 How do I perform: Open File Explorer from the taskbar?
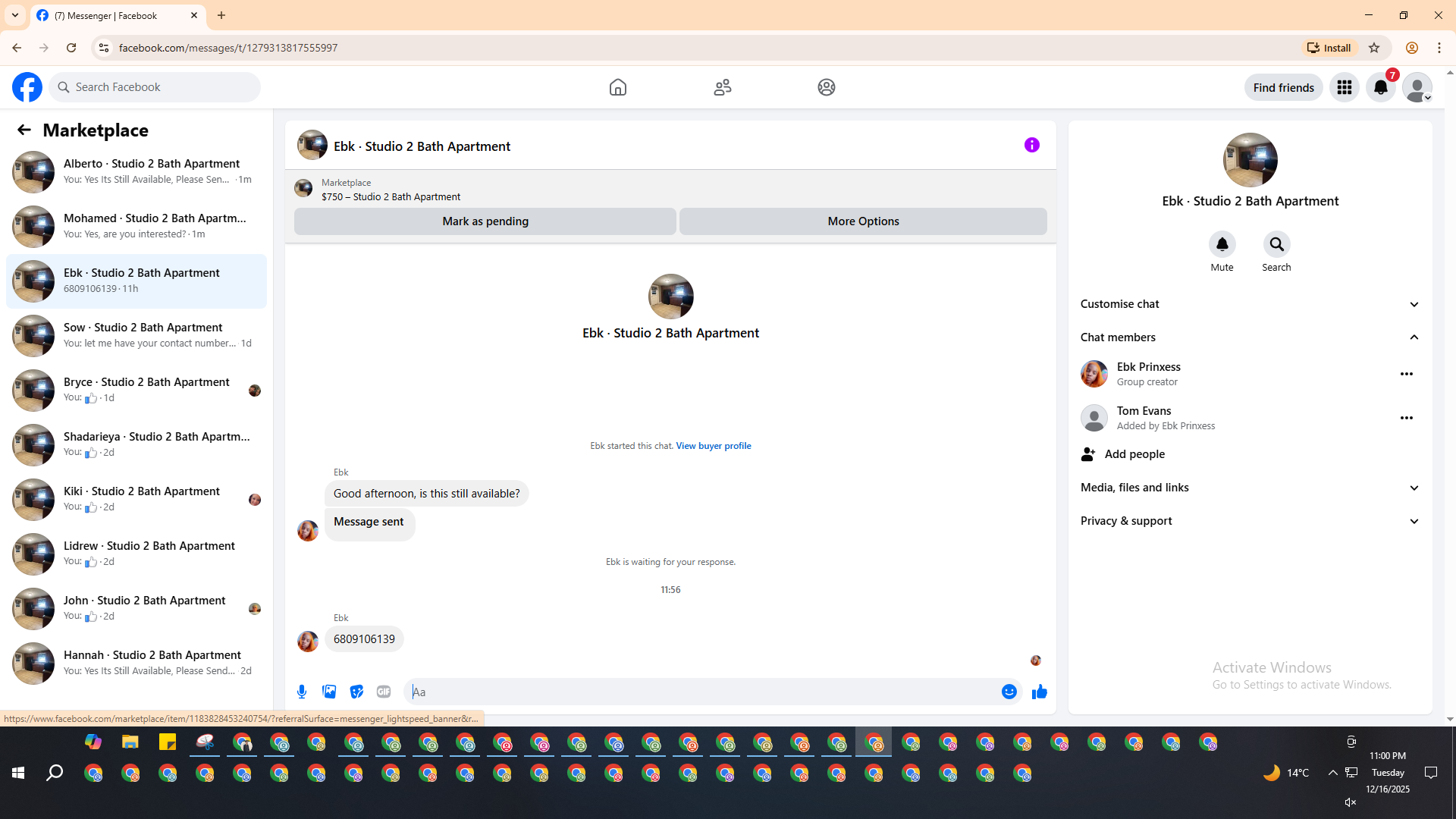point(130,742)
